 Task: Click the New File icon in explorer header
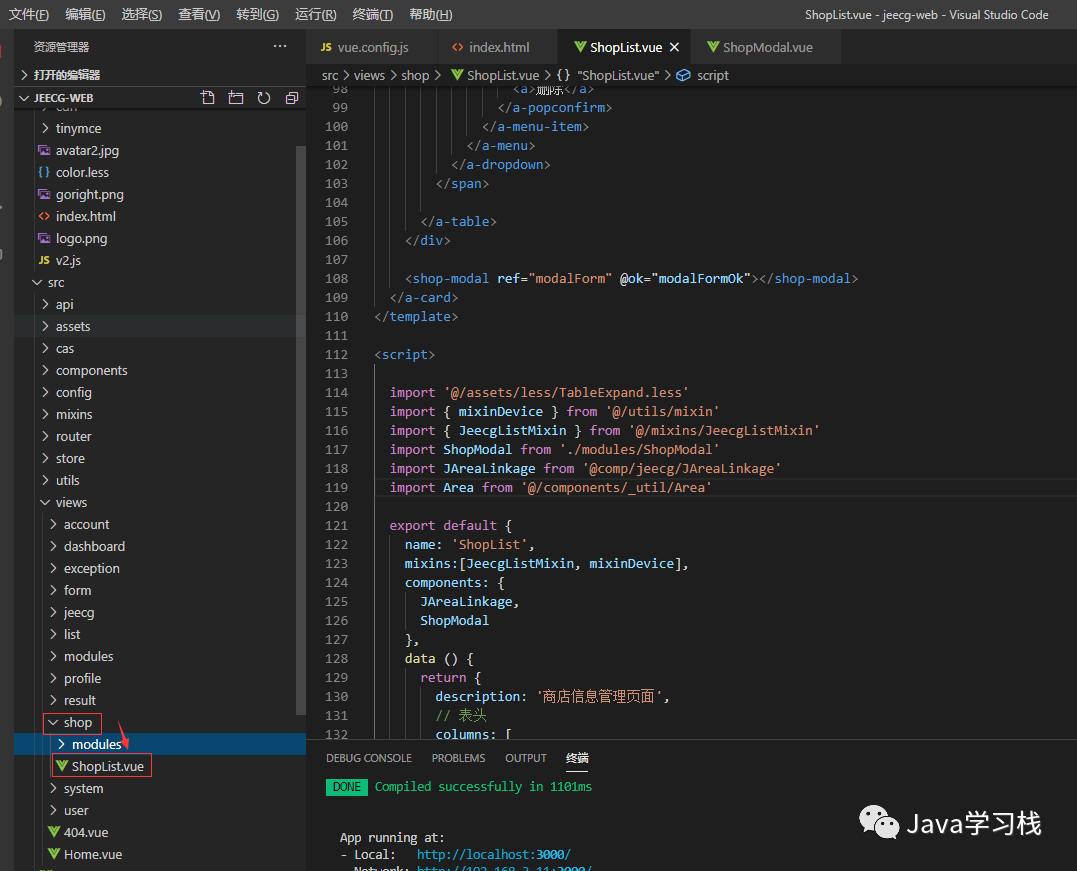coord(208,98)
